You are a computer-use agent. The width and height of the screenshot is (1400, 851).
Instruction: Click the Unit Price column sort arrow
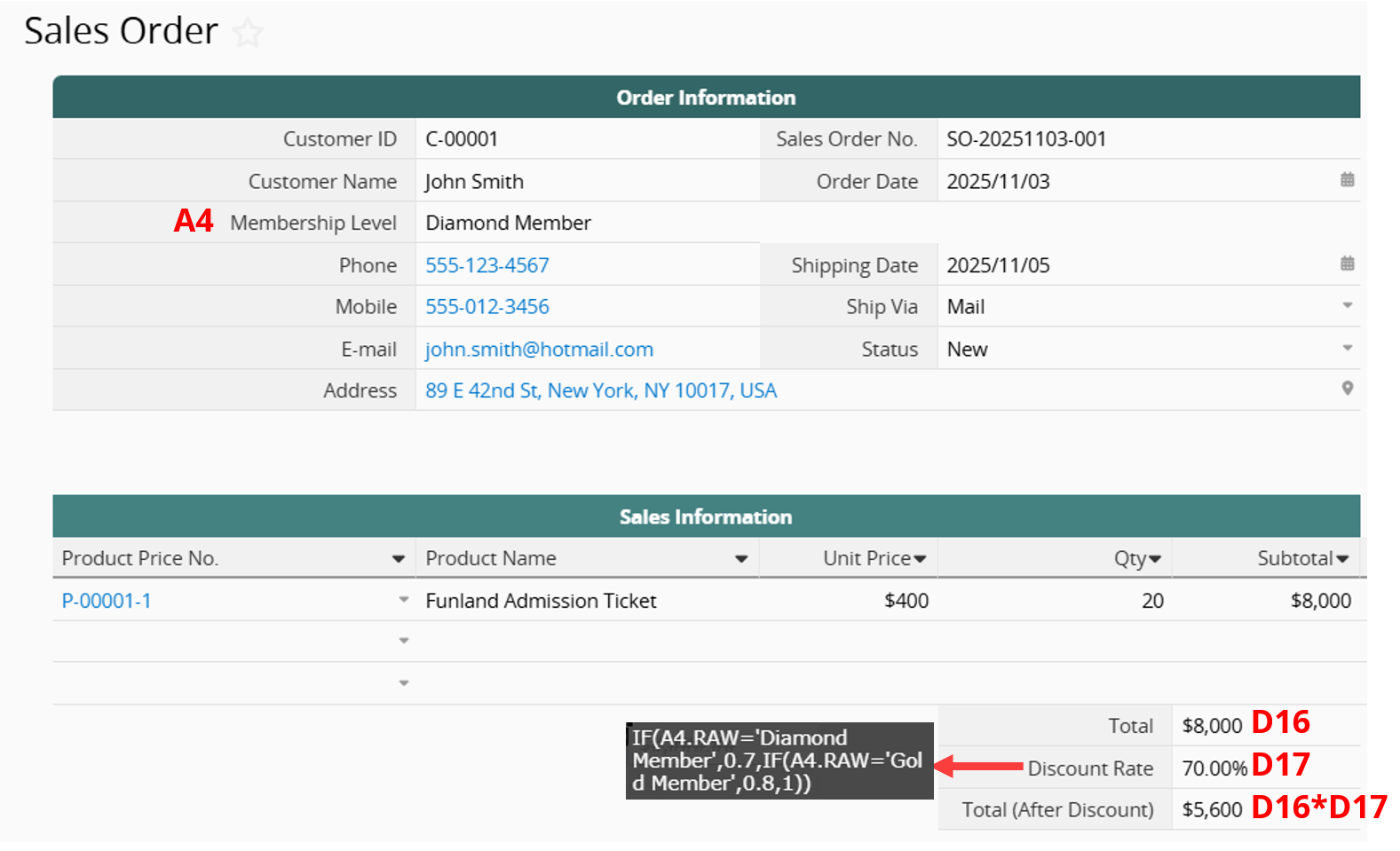[920, 559]
